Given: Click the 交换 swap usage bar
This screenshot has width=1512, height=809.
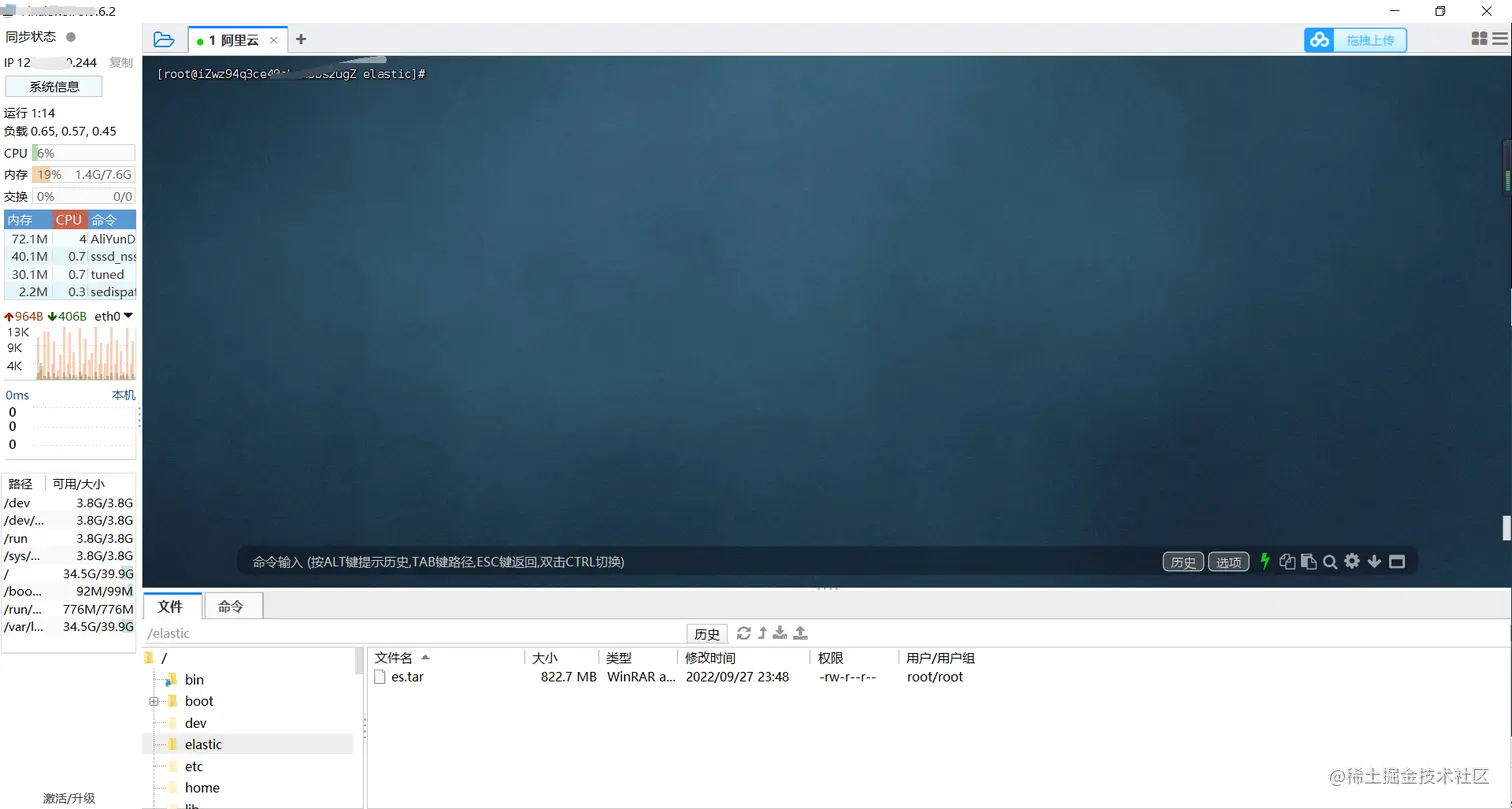Looking at the screenshot, I should pos(84,197).
